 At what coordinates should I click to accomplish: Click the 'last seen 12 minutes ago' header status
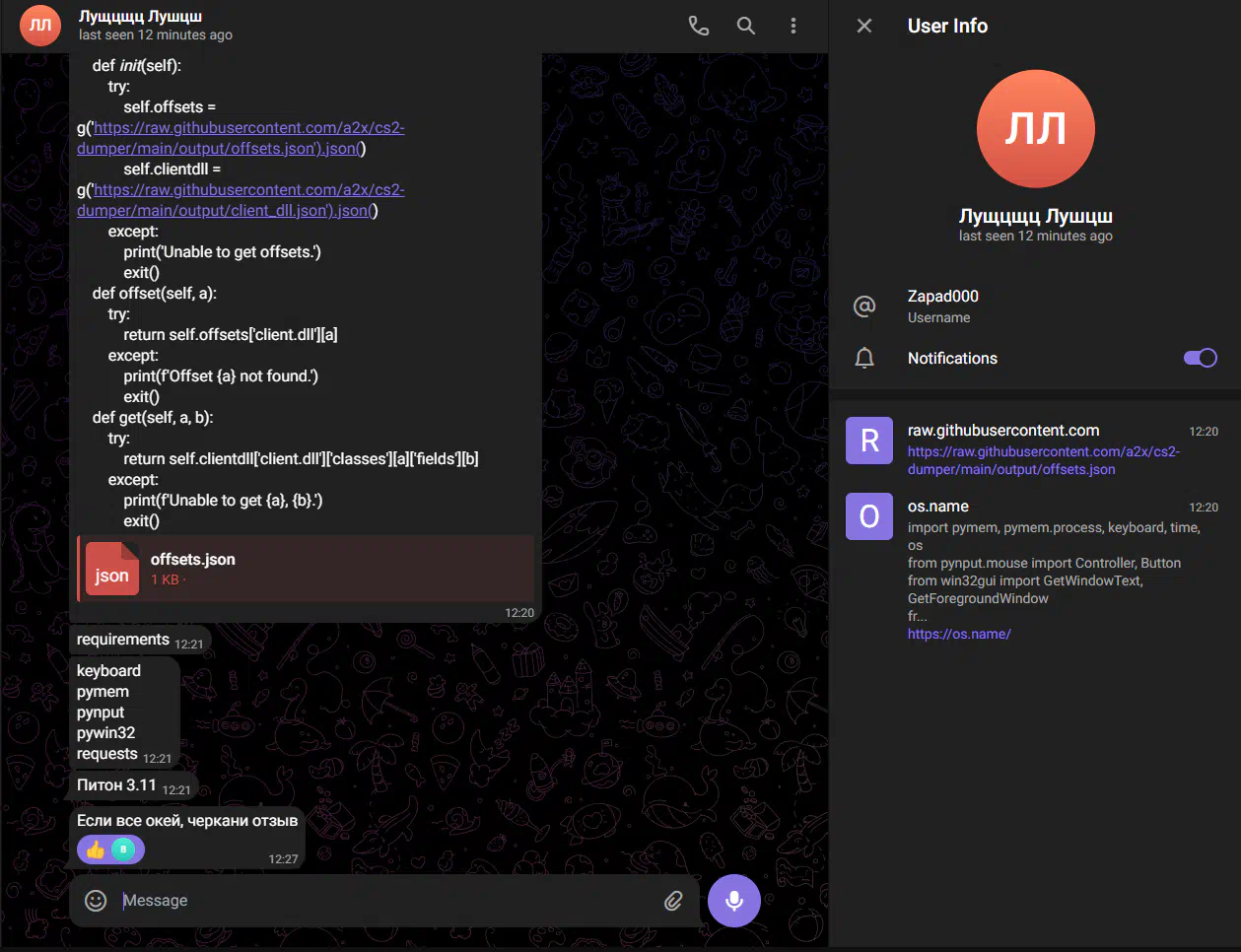click(156, 34)
